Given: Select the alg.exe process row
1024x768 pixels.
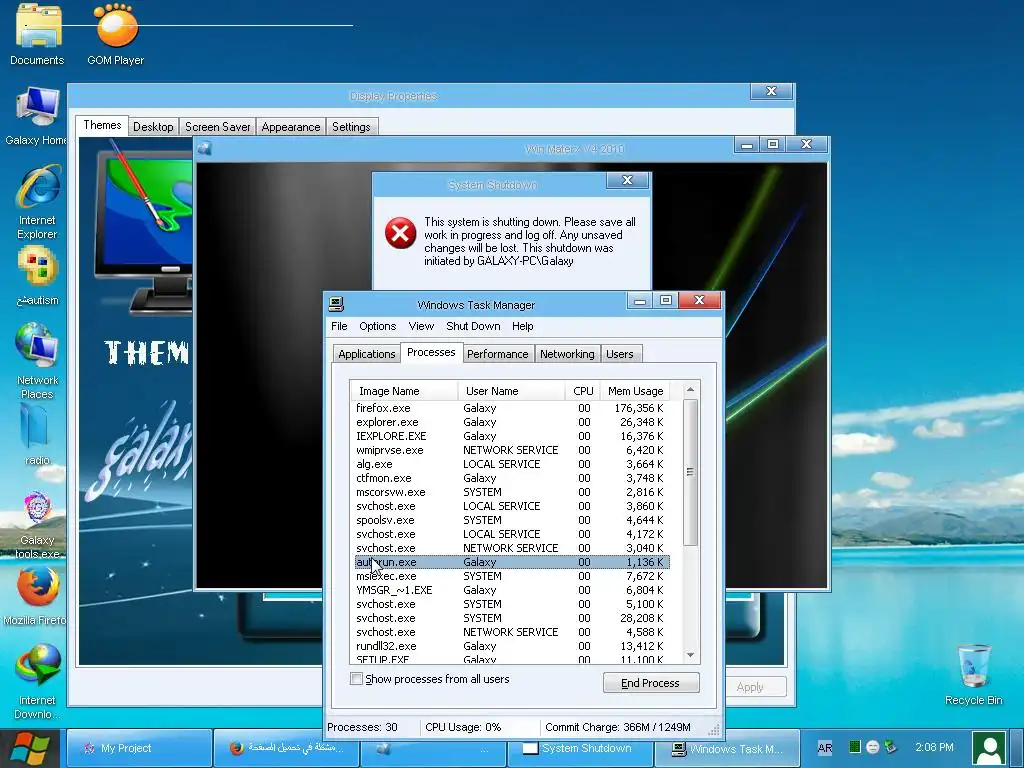Looking at the screenshot, I should (x=511, y=464).
